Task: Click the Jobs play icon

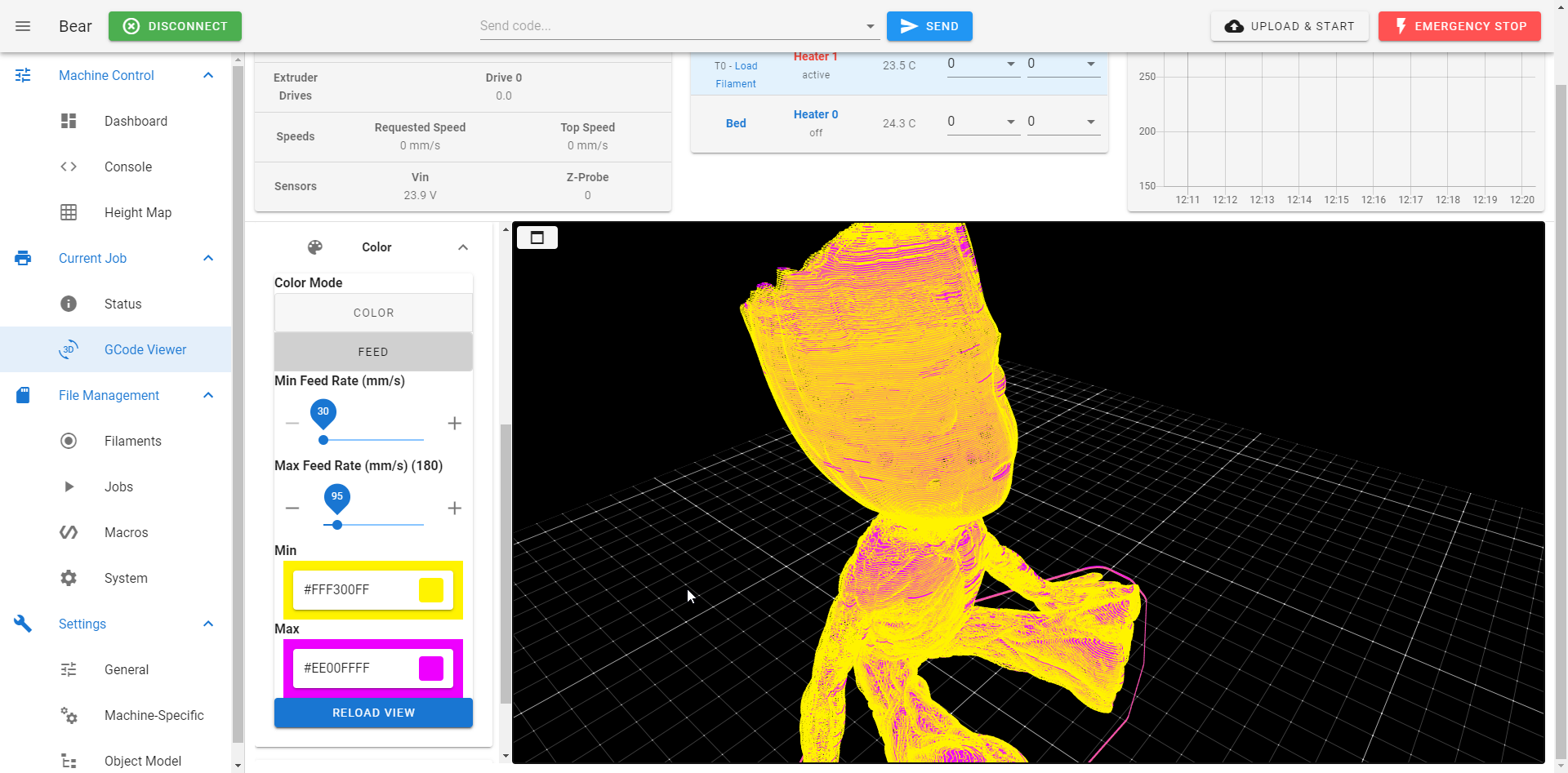Action: point(69,486)
